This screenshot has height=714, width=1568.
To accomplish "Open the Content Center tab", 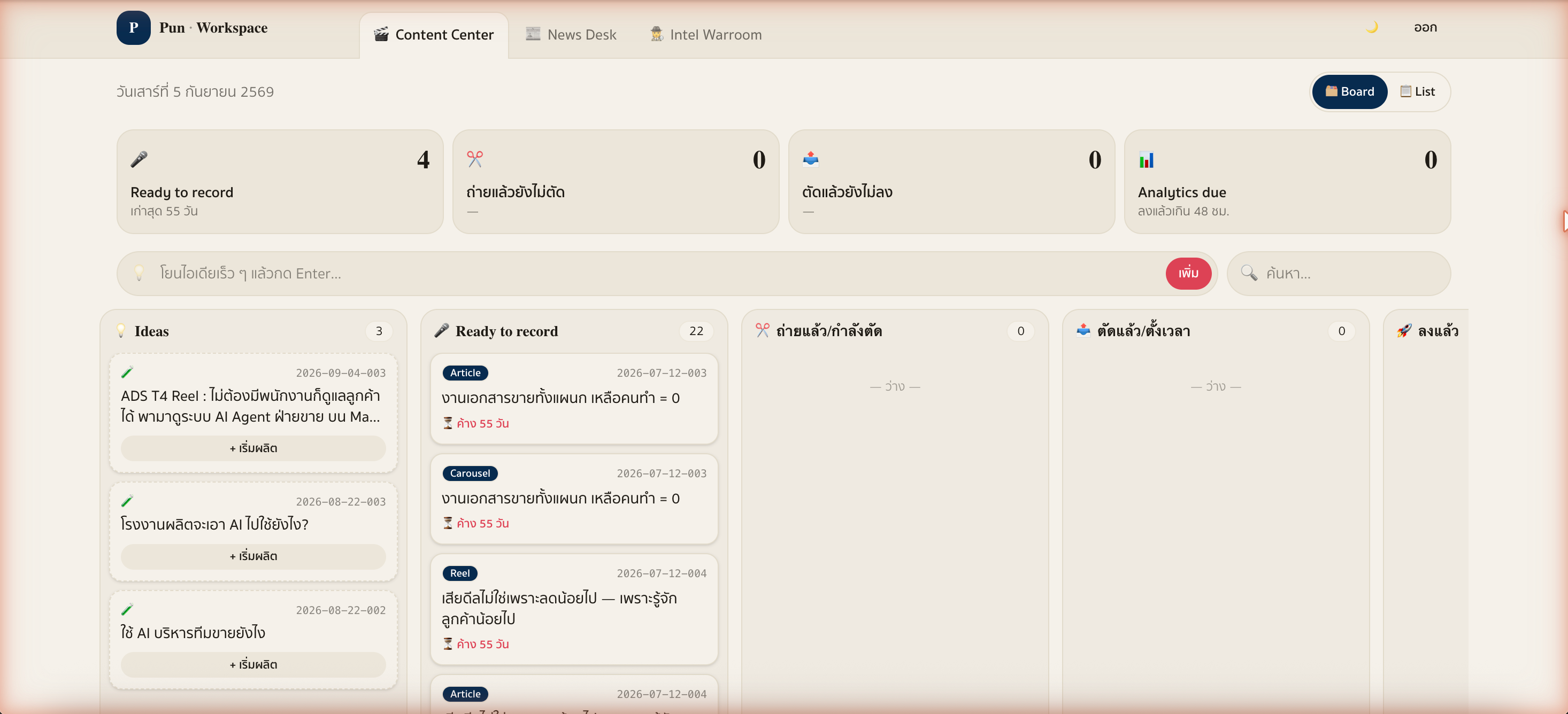I will click(433, 35).
